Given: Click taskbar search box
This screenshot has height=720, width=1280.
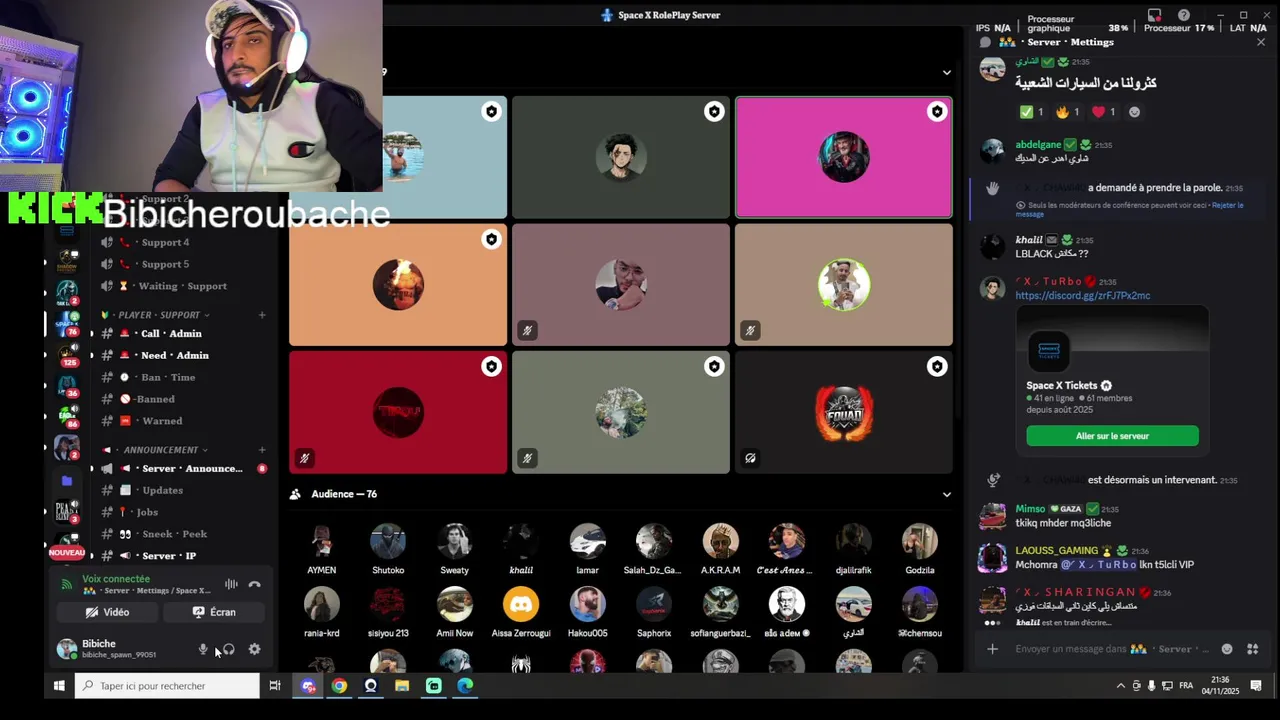Looking at the screenshot, I should coord(167,686).
